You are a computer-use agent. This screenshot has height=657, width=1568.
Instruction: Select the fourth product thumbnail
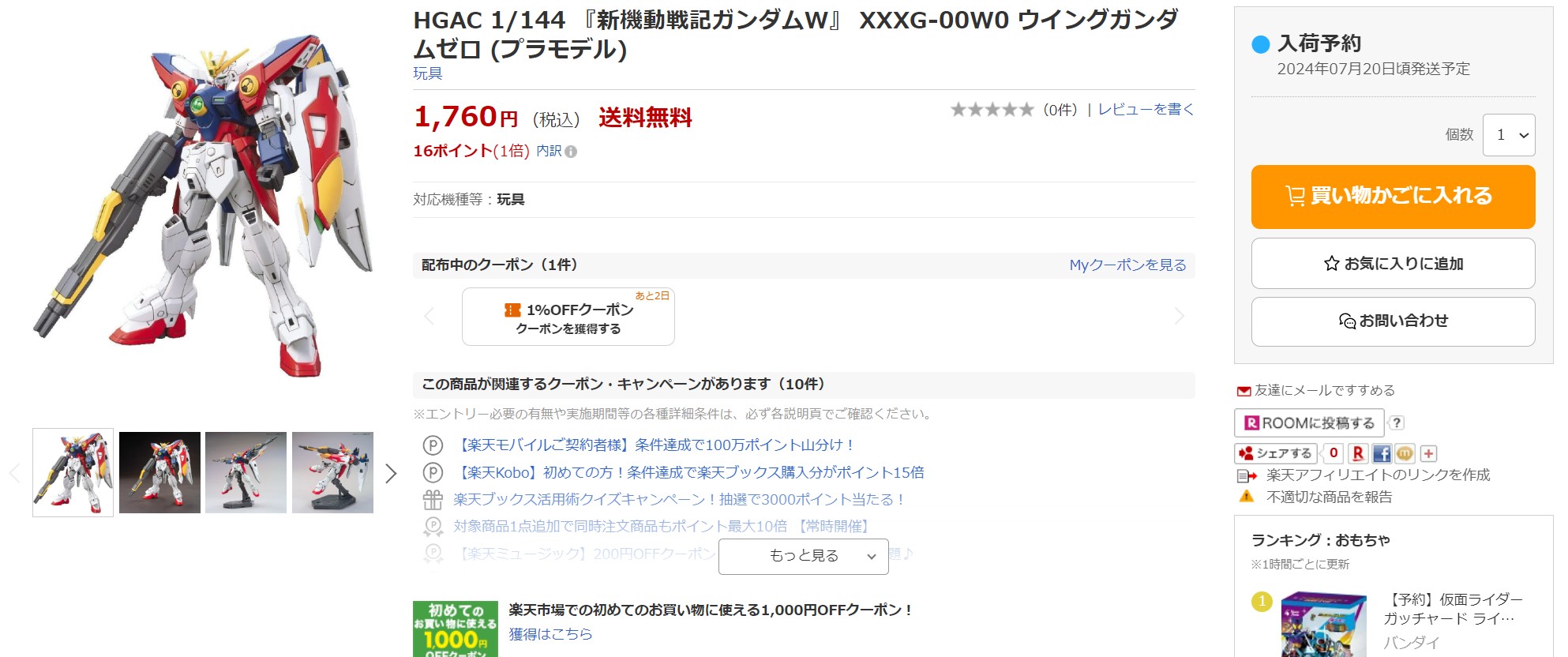pos(332,473)
